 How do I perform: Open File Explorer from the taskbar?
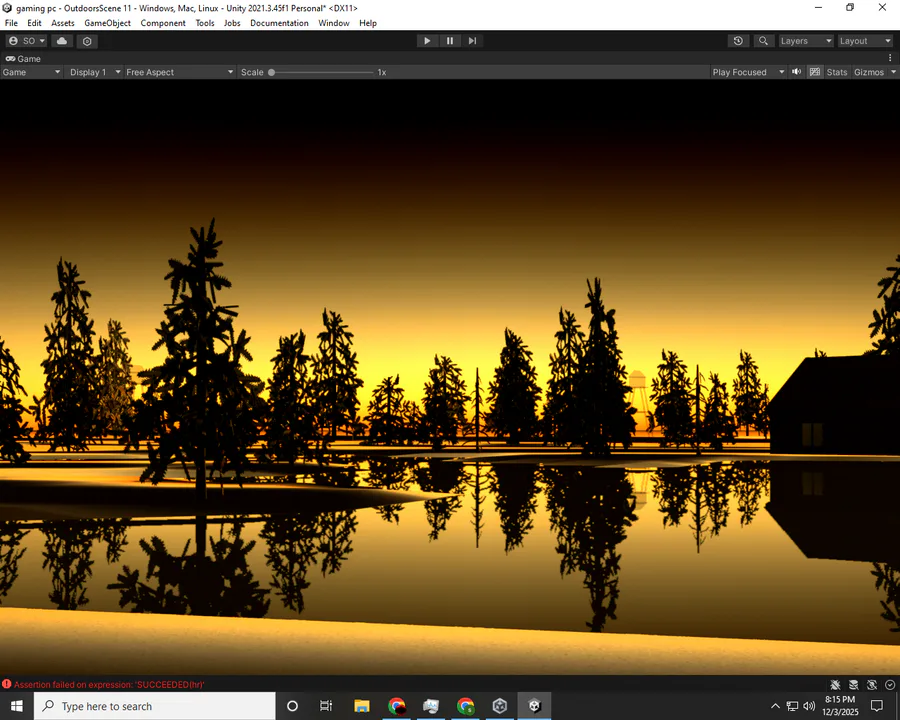click(362, 706)
